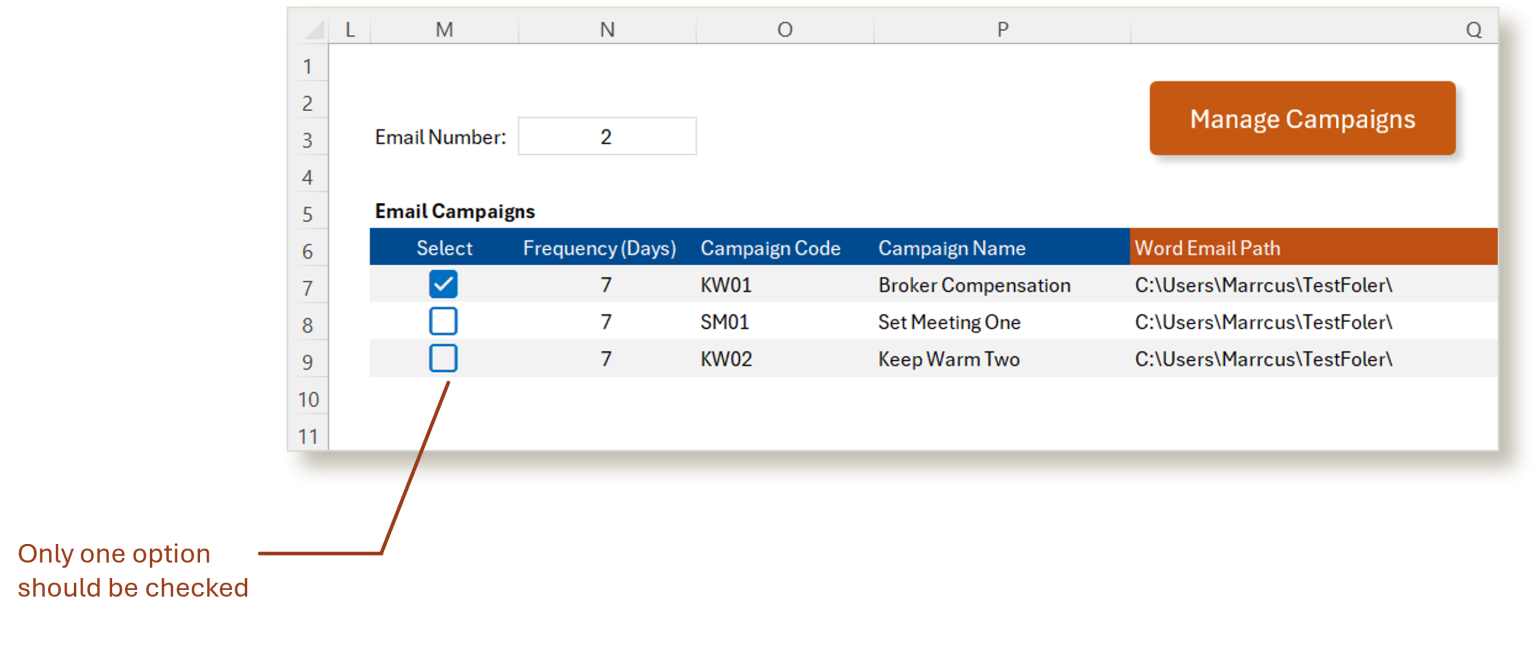
Task: Click the Manage Campaigns button
Action: (x=1302, y=118)
